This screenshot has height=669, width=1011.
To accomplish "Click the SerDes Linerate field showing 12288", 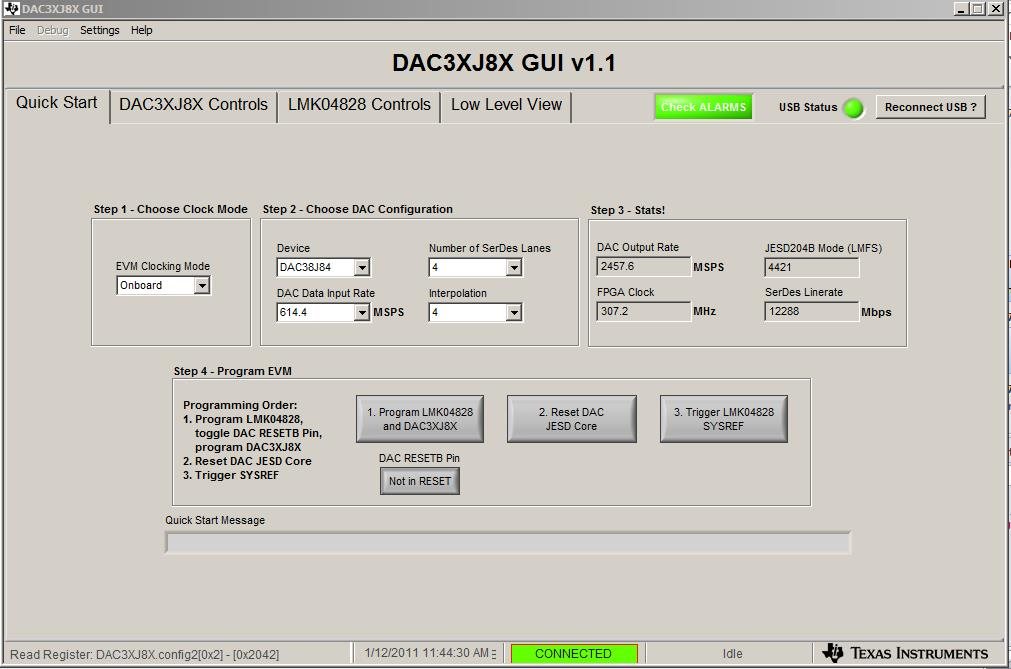I will [x=811, y=311].
